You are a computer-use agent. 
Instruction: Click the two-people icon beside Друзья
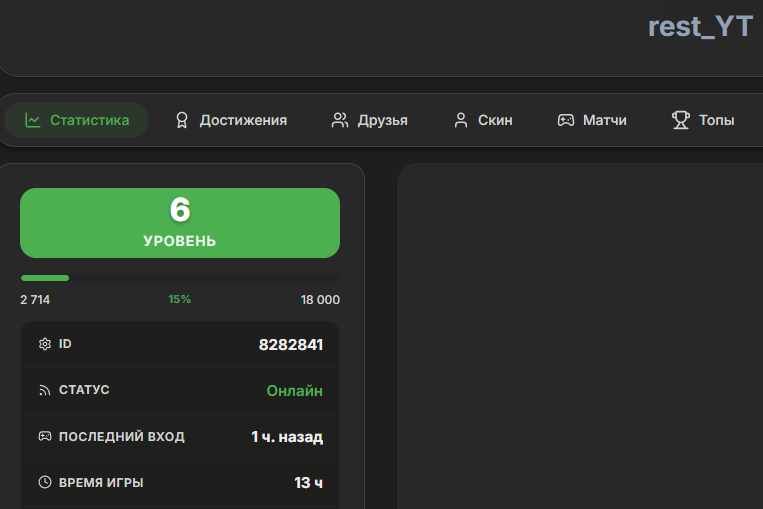340,120
